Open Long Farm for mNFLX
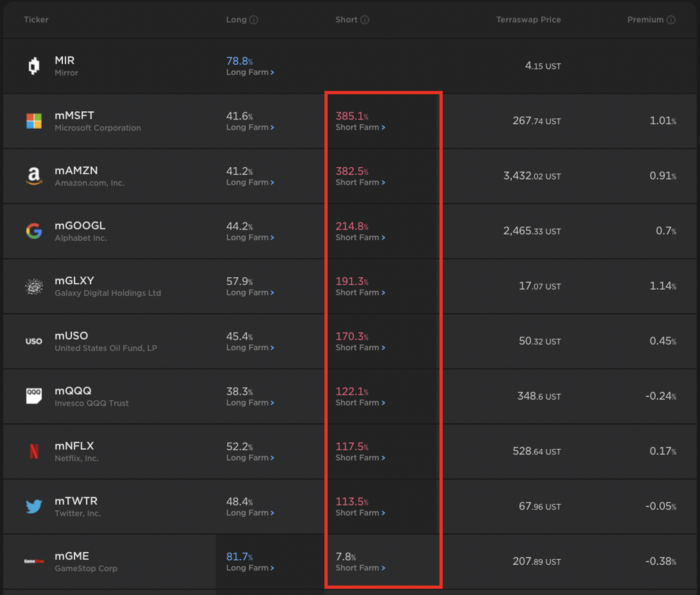700x595 pixels. coord(250,458)
